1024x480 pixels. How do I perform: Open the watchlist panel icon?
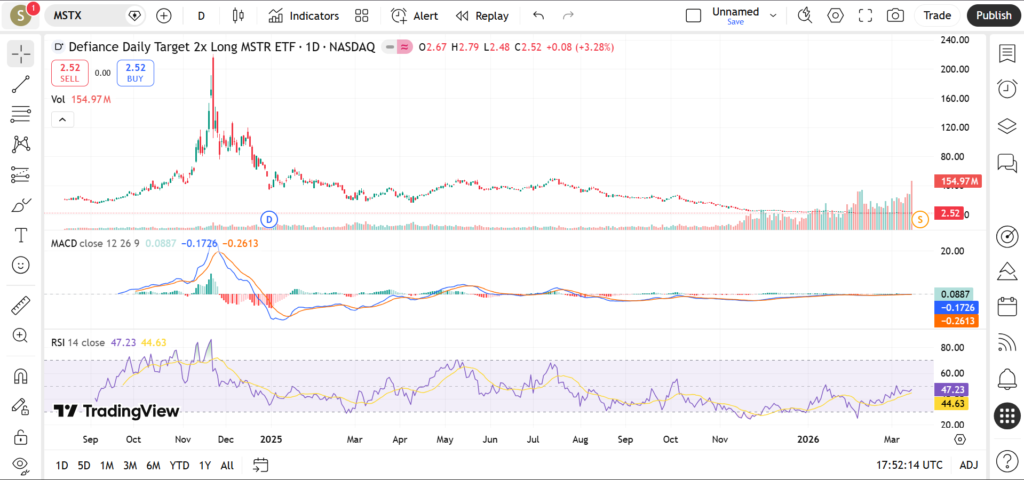pos(1007,53)
